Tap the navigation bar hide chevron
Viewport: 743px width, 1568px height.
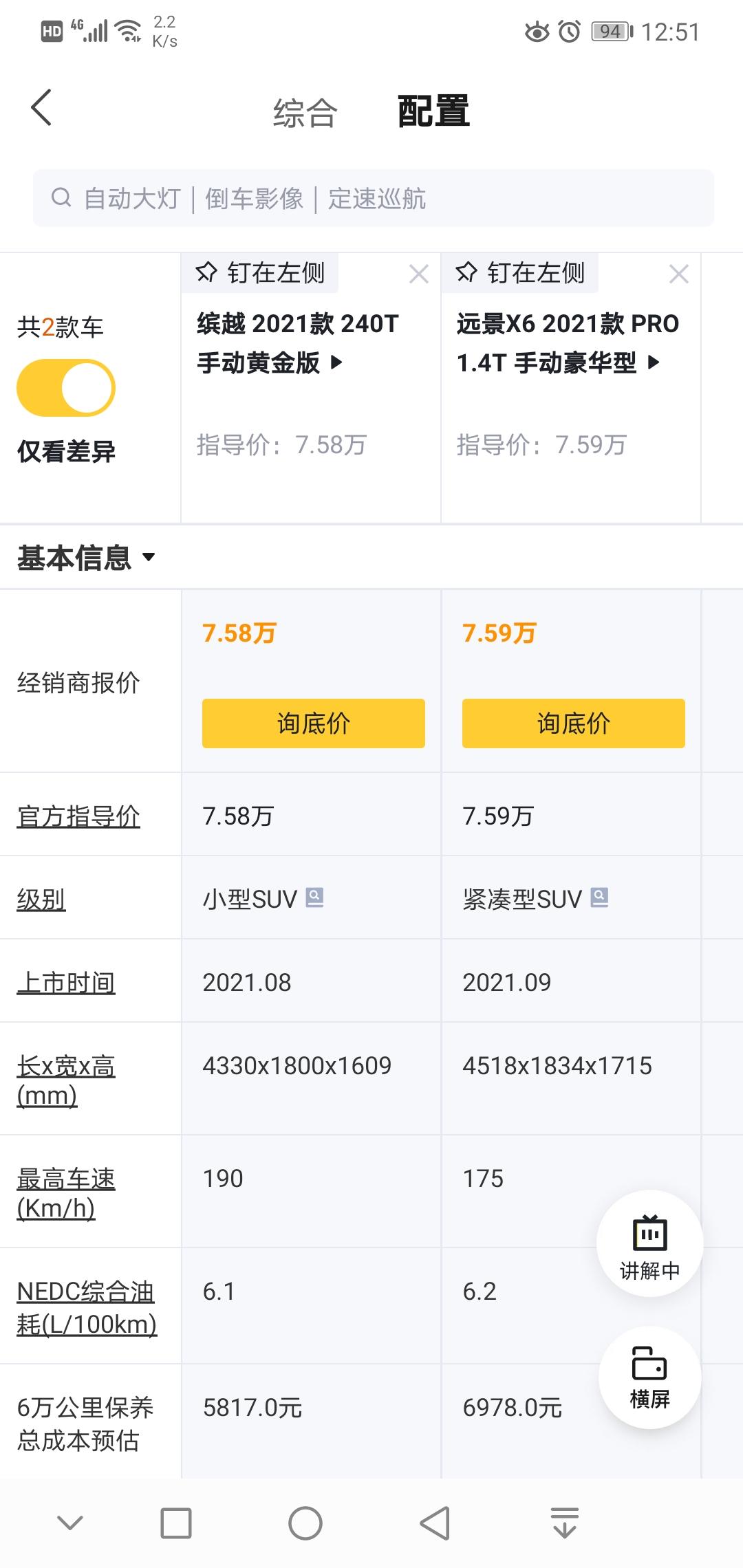[70, 1523]
